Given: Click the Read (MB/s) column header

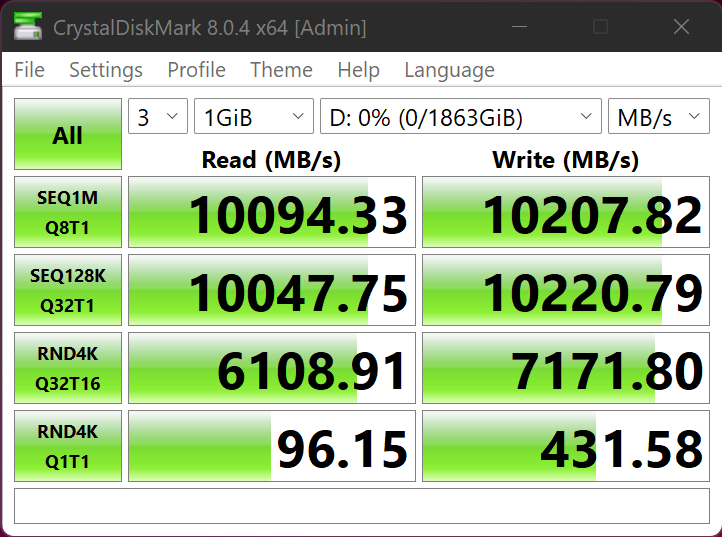Looking at the screenshot, I should 271,160.
